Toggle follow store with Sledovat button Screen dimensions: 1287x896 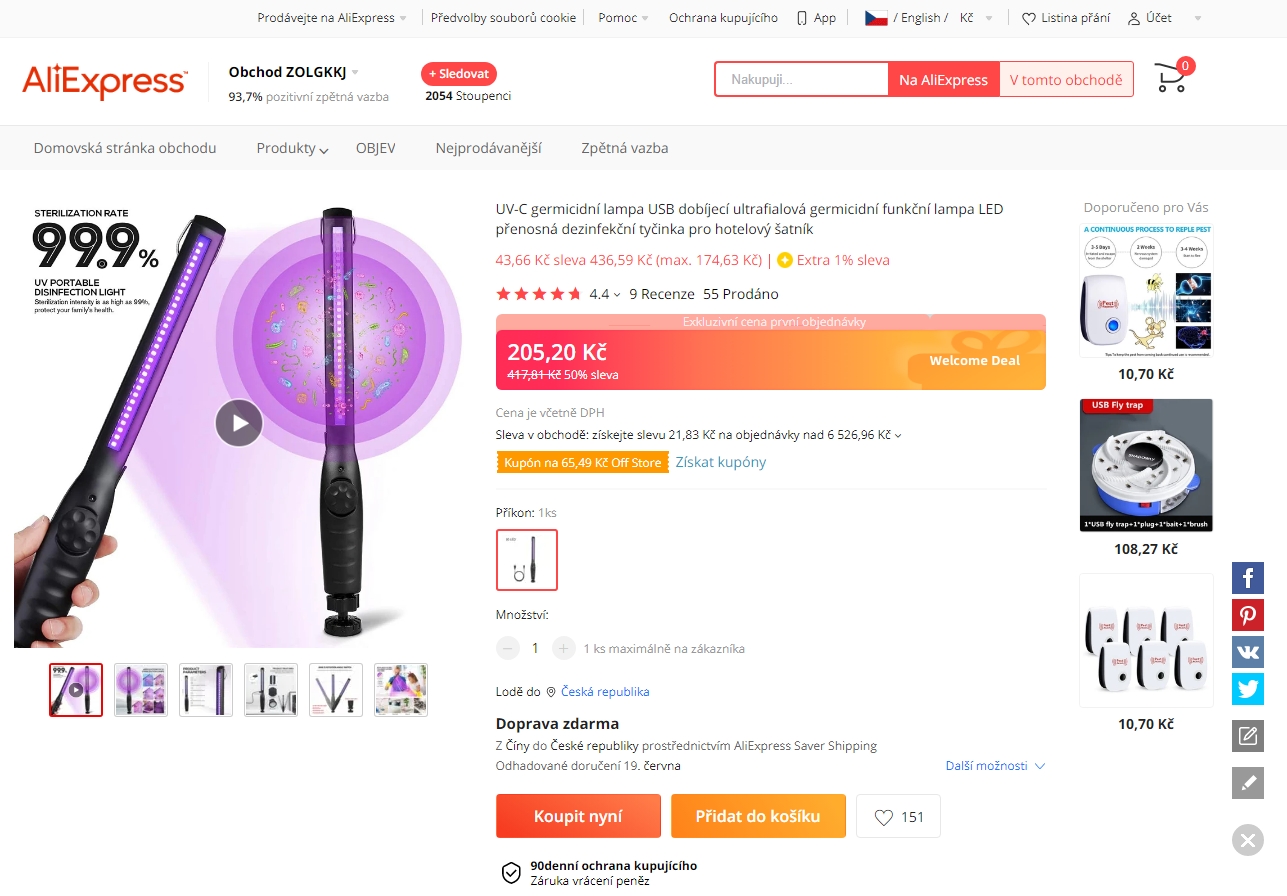pyautogui.click(x=459, y=74)
